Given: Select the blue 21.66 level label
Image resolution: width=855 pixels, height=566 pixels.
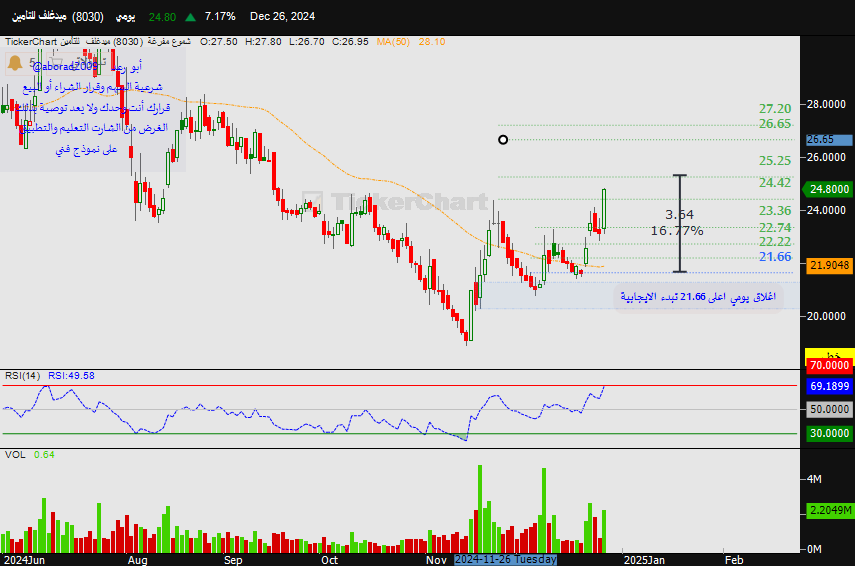Looking at the screenshot, I should point(775,257).
